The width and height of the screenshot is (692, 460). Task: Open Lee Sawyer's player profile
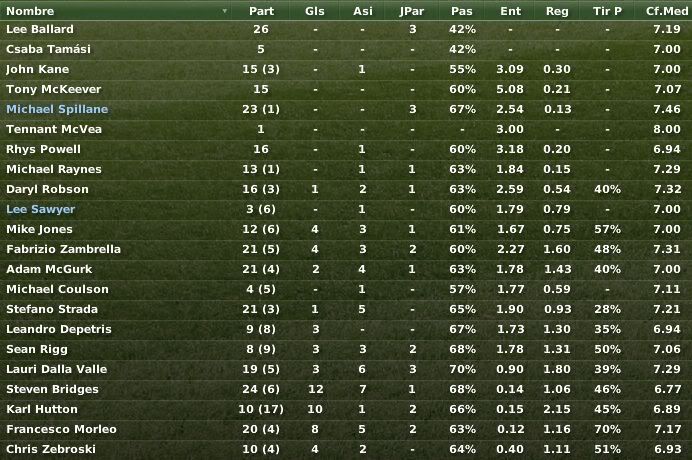[41, 209]
